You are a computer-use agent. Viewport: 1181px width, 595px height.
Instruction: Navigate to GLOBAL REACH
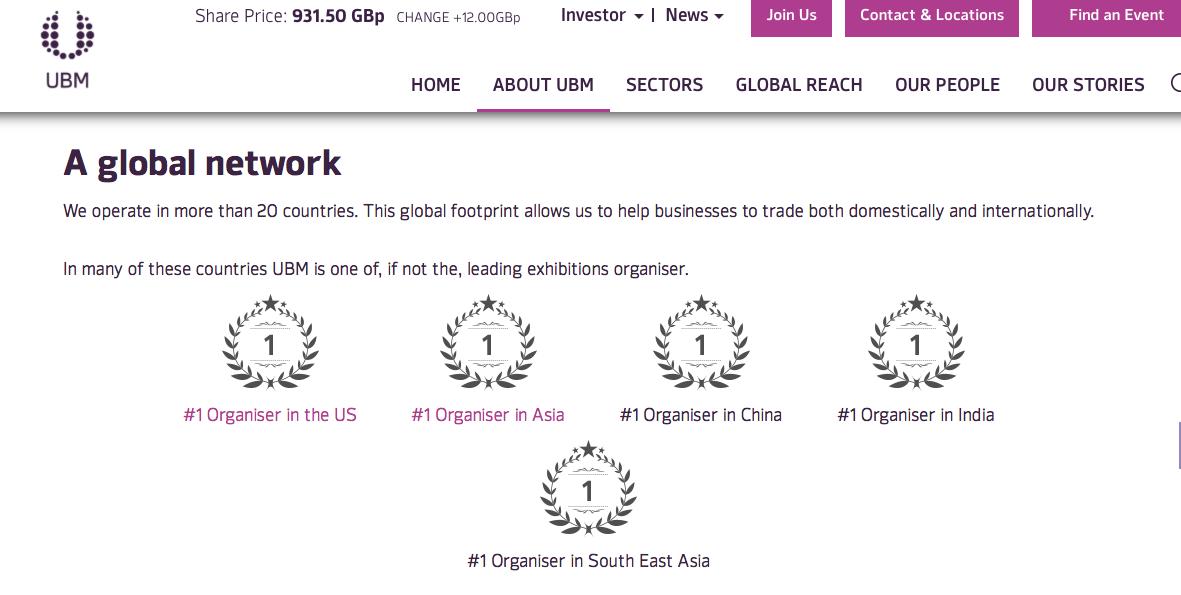[x=799, y=85]
